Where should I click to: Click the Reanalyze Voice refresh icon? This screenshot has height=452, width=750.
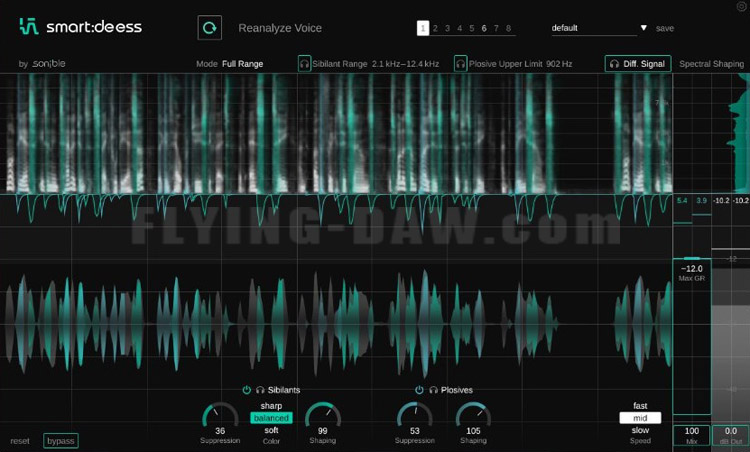(210, 28)
